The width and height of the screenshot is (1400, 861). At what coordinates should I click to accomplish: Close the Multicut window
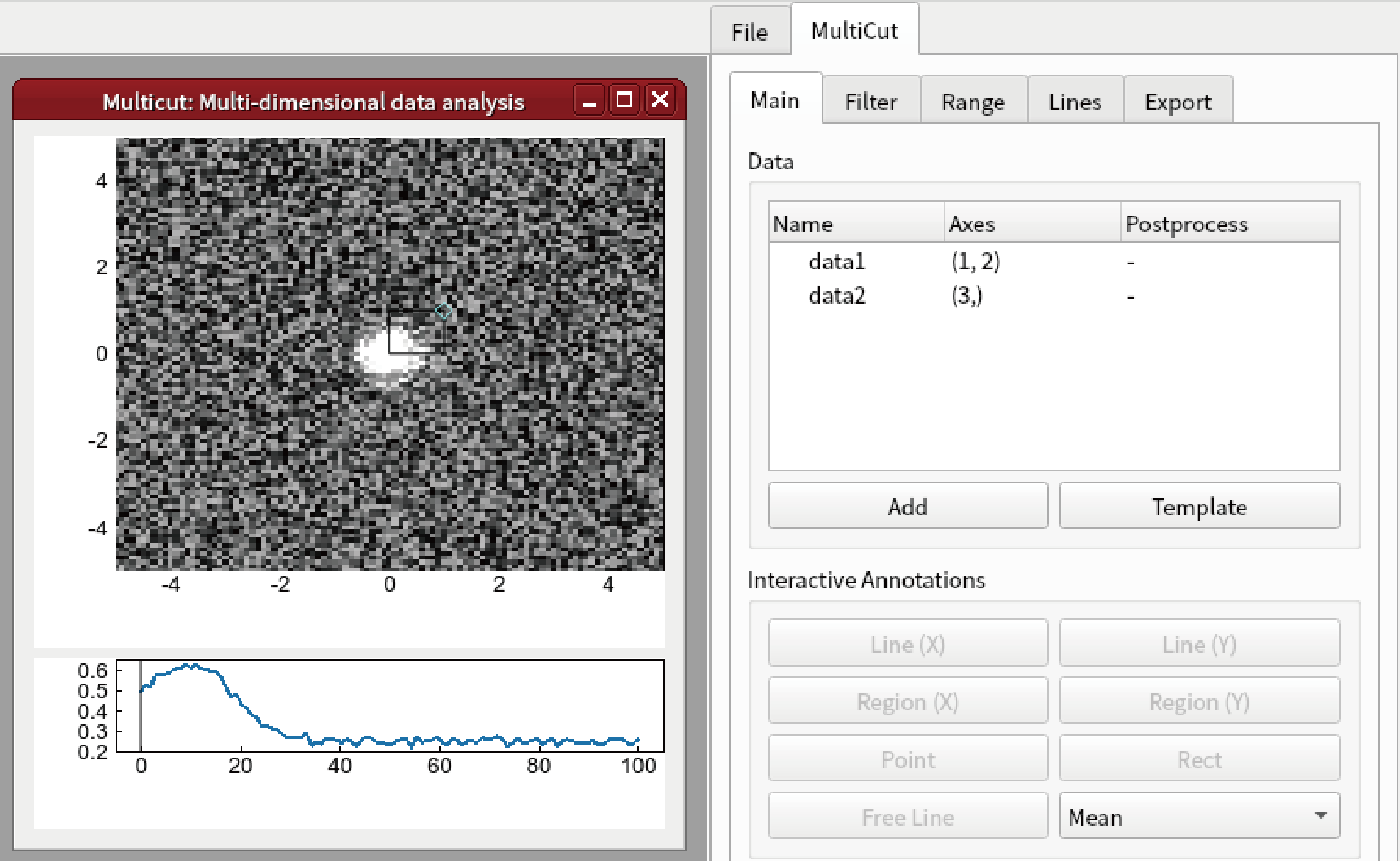click(x=660, y=100)
